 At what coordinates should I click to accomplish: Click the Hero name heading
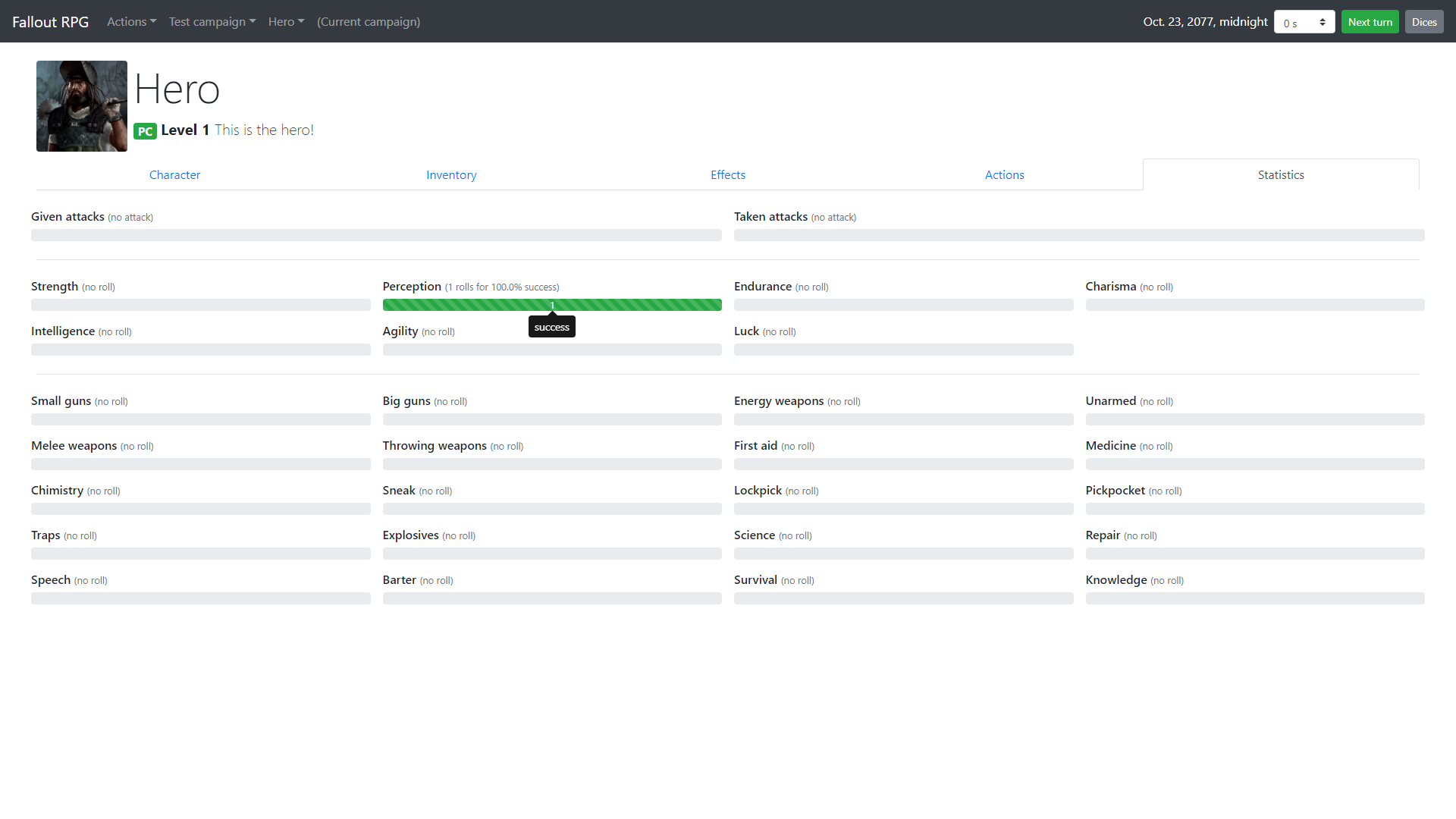click(177, 89)
